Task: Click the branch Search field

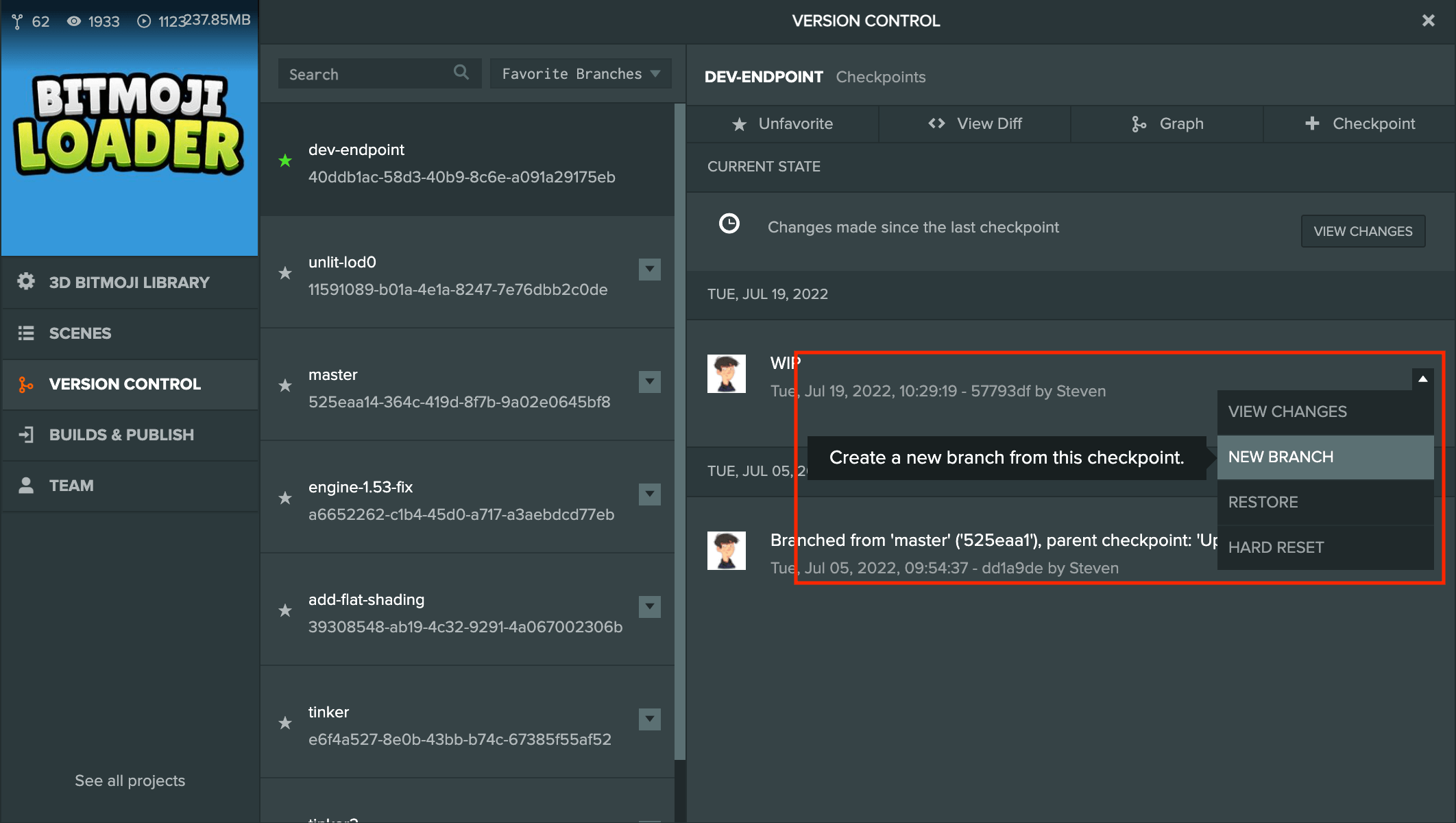Action: (363, 74)
